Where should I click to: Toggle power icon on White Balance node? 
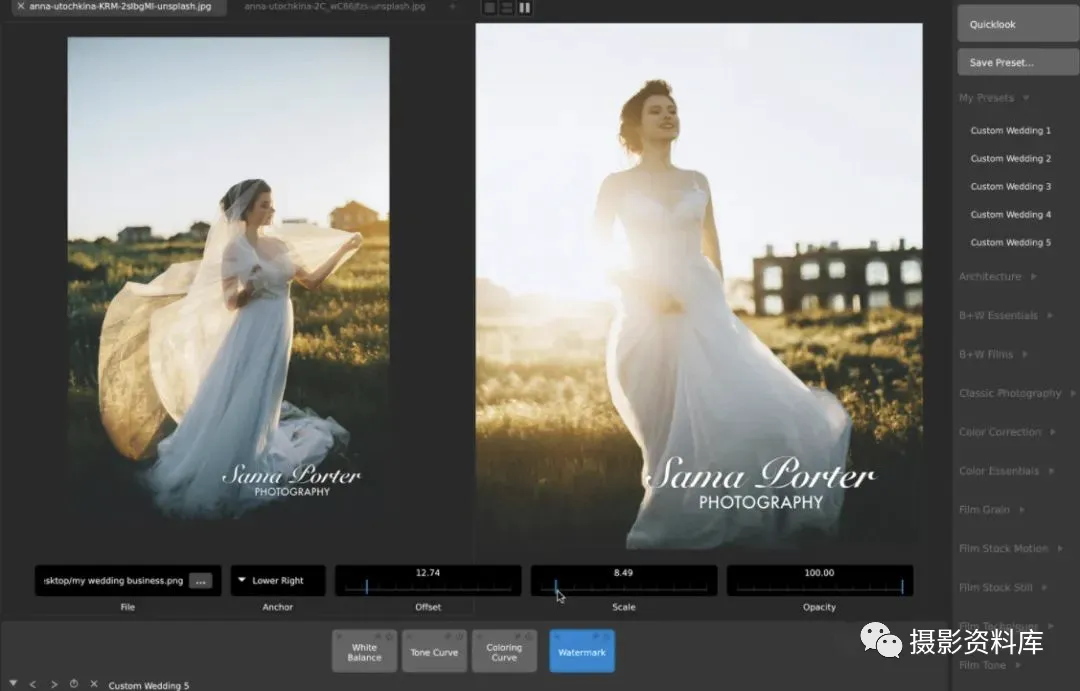(x=389, y=636)
